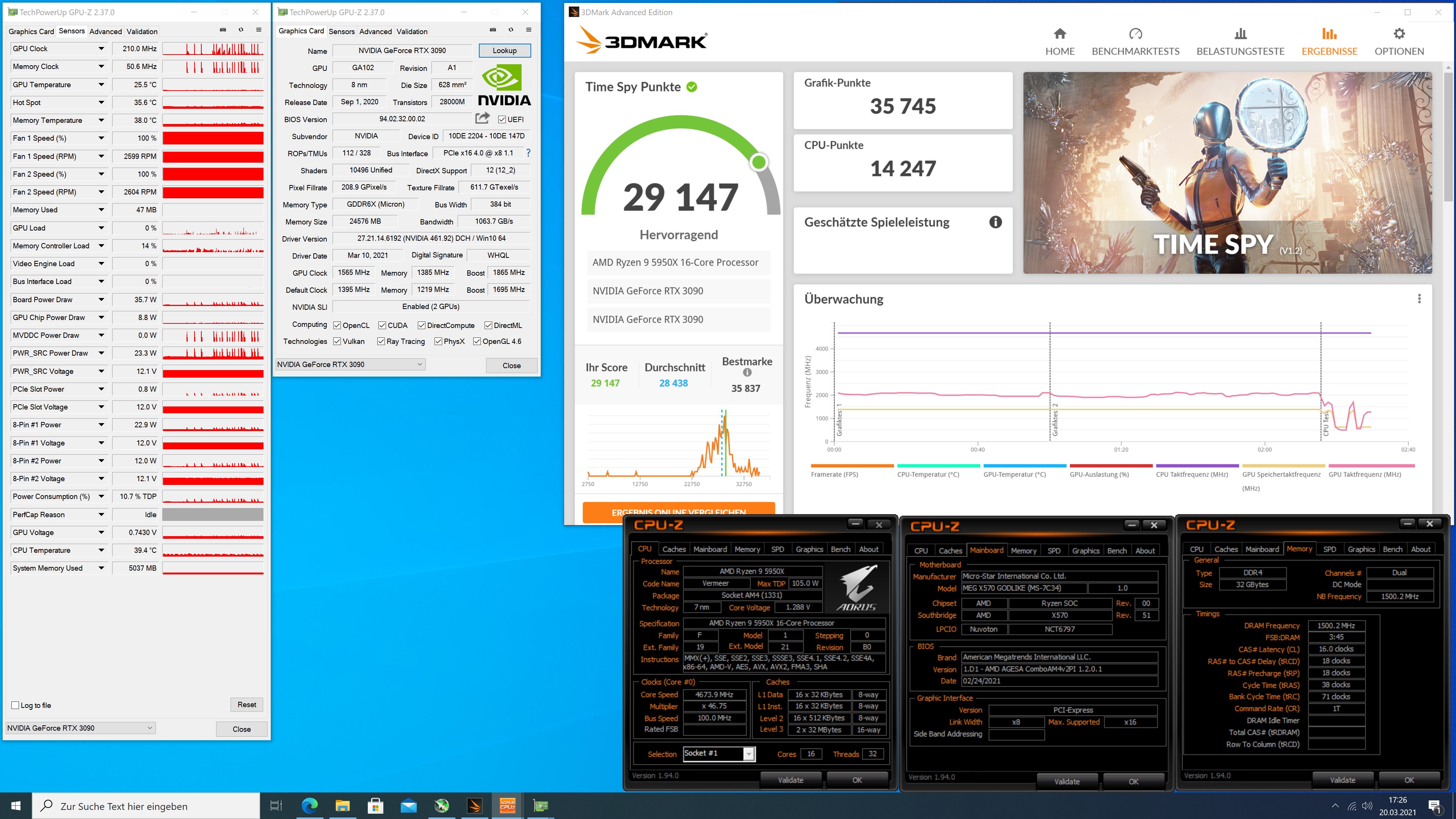Toggle Log to file checkbox

click(15, 705)
